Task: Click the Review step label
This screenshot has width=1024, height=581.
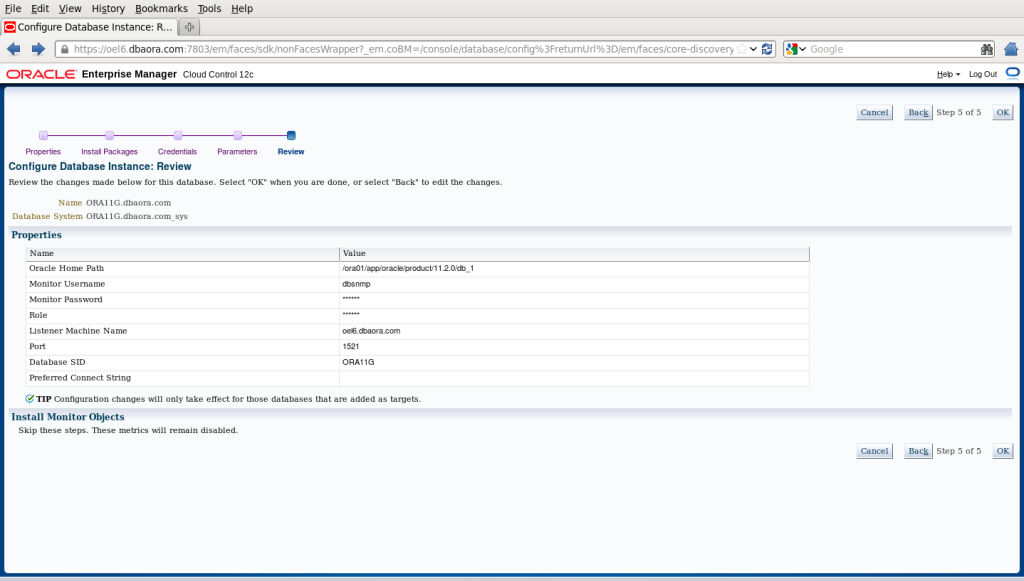Action: 291,151
